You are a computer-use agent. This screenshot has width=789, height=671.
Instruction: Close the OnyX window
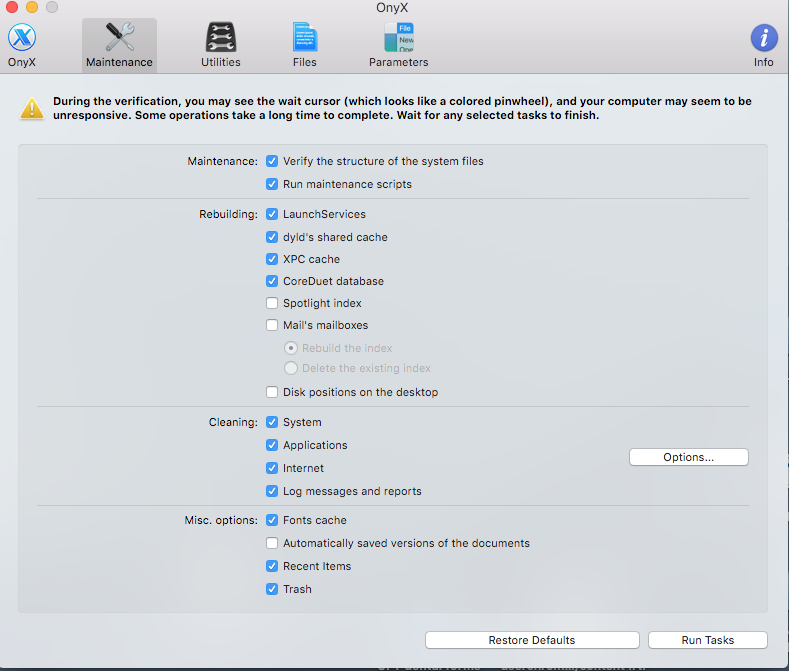pyautogui.click(x=12, y=7)
